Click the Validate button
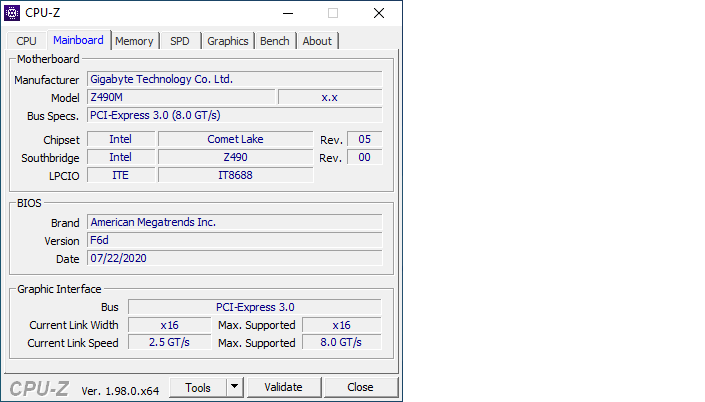 [283, 387]
